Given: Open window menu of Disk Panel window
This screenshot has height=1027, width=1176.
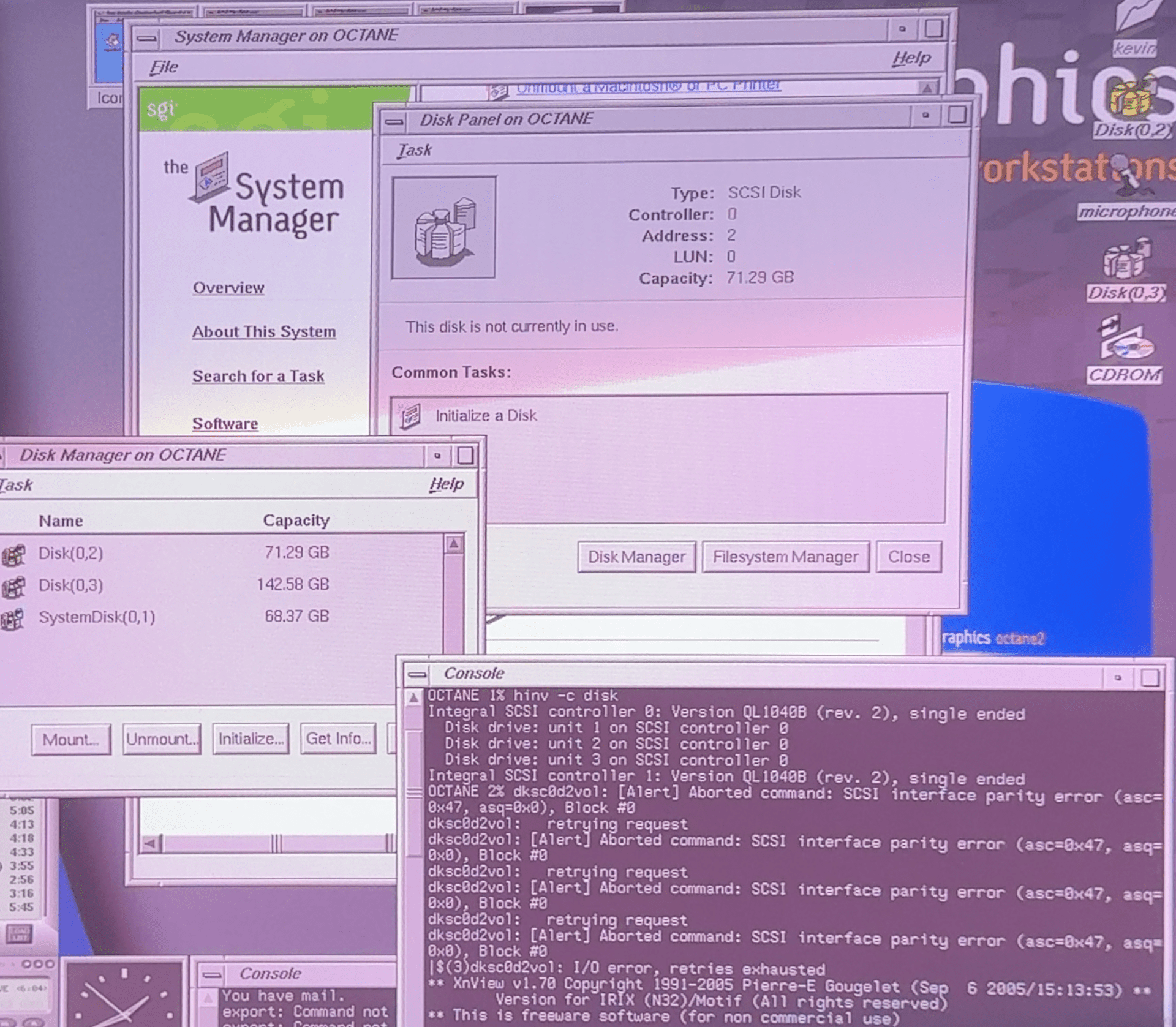Looking at the screenshot, I should tap(394, 121).
